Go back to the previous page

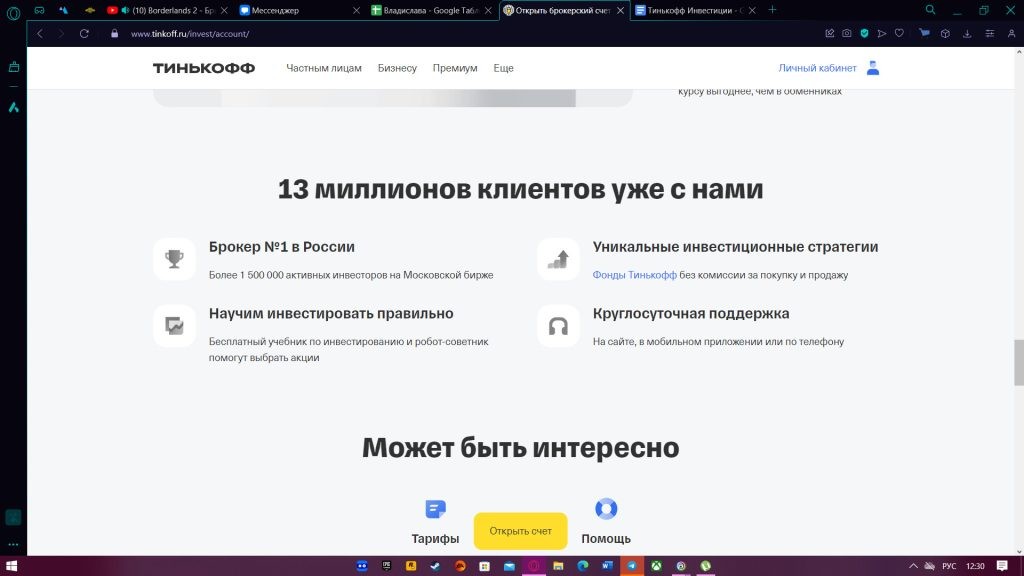40,34
